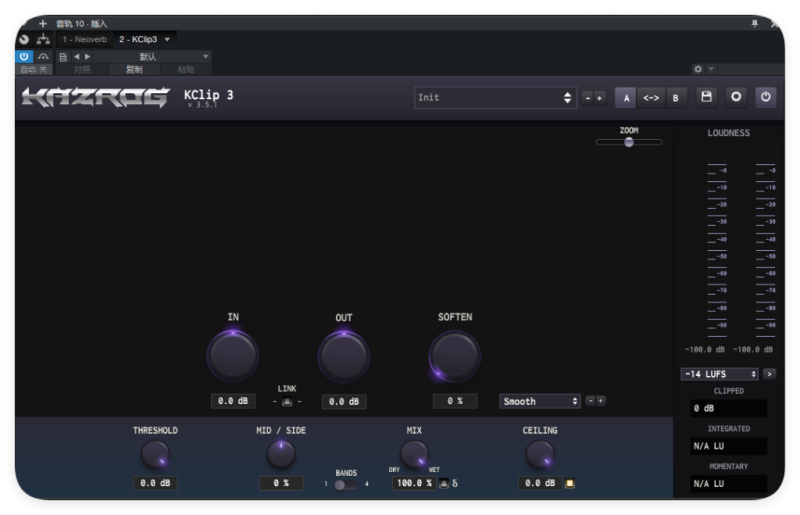Open the -14 LUFS loudness target dropdown

click(720, 374)
